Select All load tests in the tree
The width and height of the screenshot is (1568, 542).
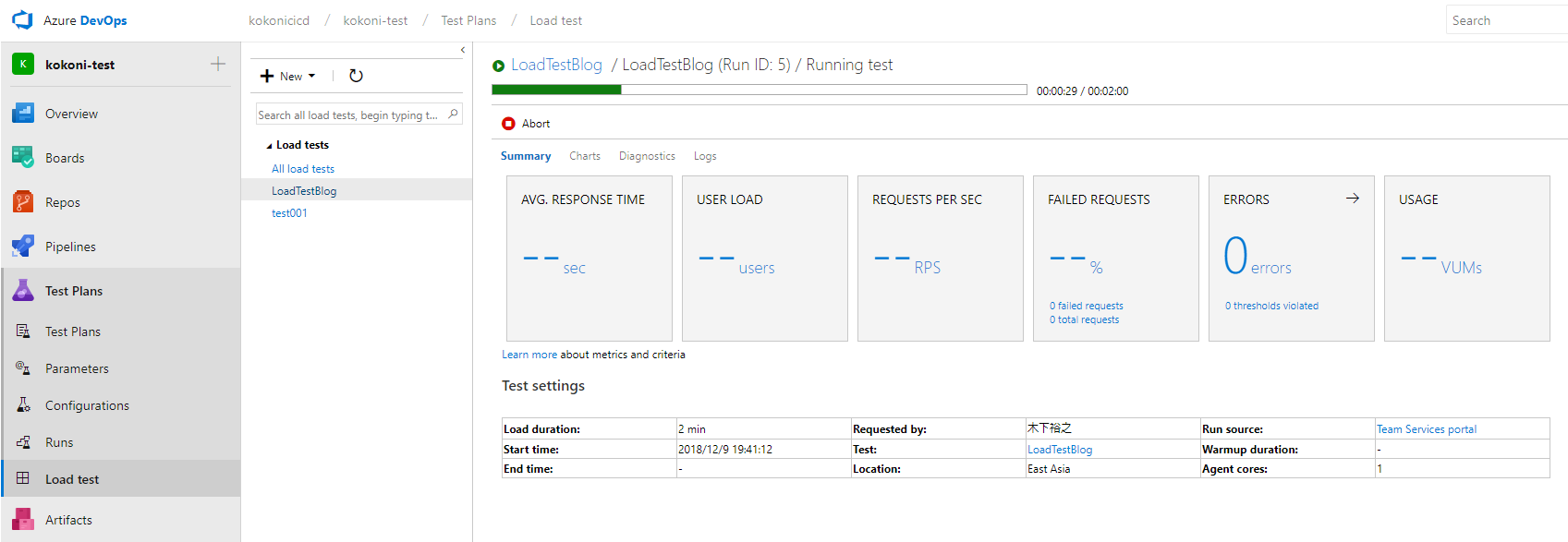pos(303,169)
